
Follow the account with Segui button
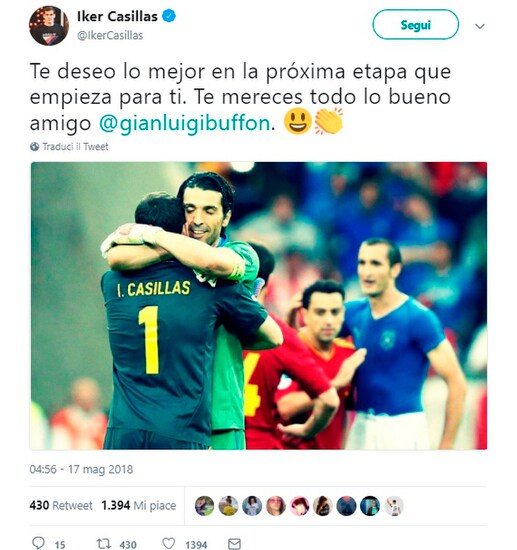point(416,25)
